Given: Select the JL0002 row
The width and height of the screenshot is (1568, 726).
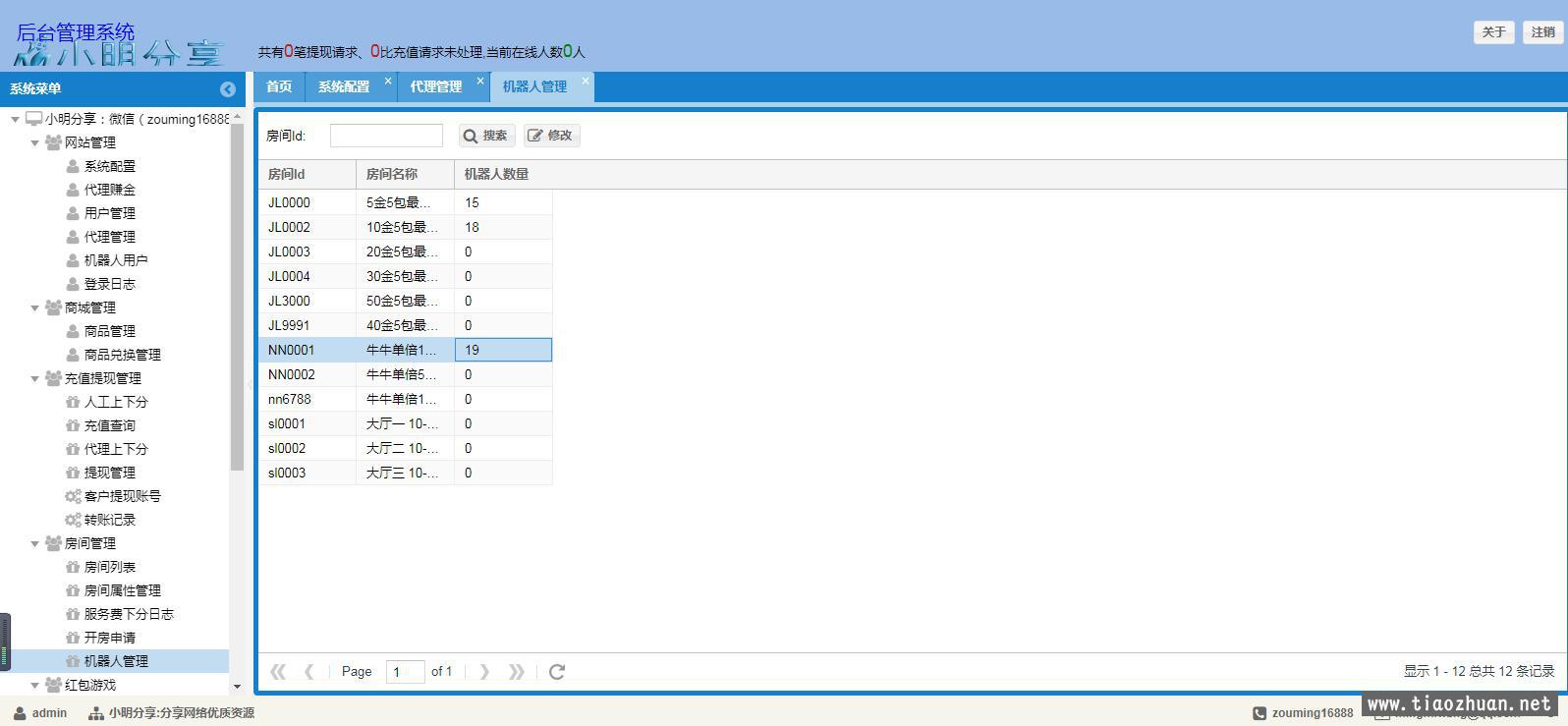Looking at the screenshot, I should click(405, 227).
